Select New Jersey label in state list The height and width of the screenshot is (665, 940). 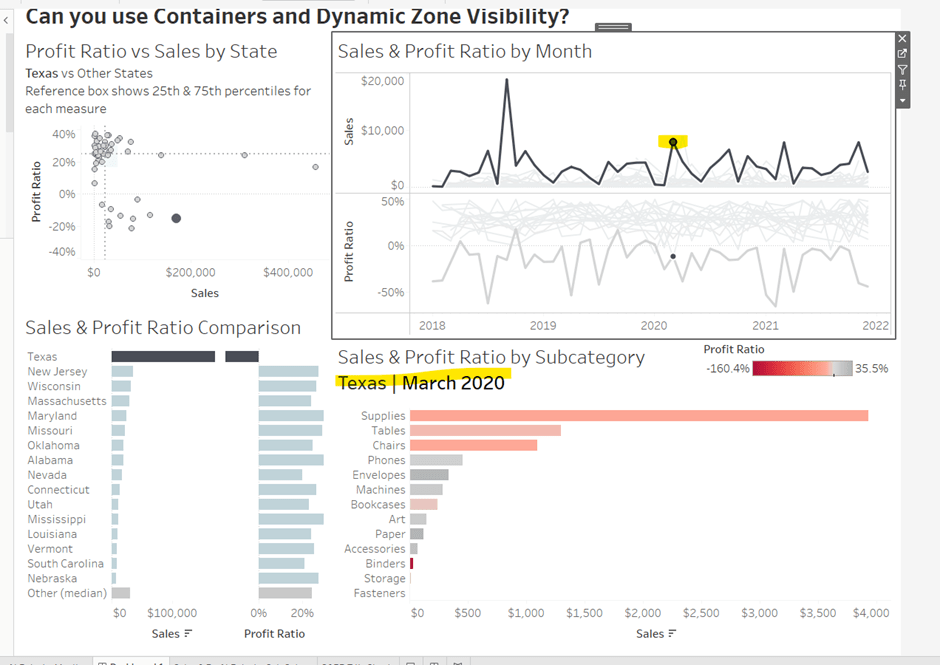click(x=57, y=372)
